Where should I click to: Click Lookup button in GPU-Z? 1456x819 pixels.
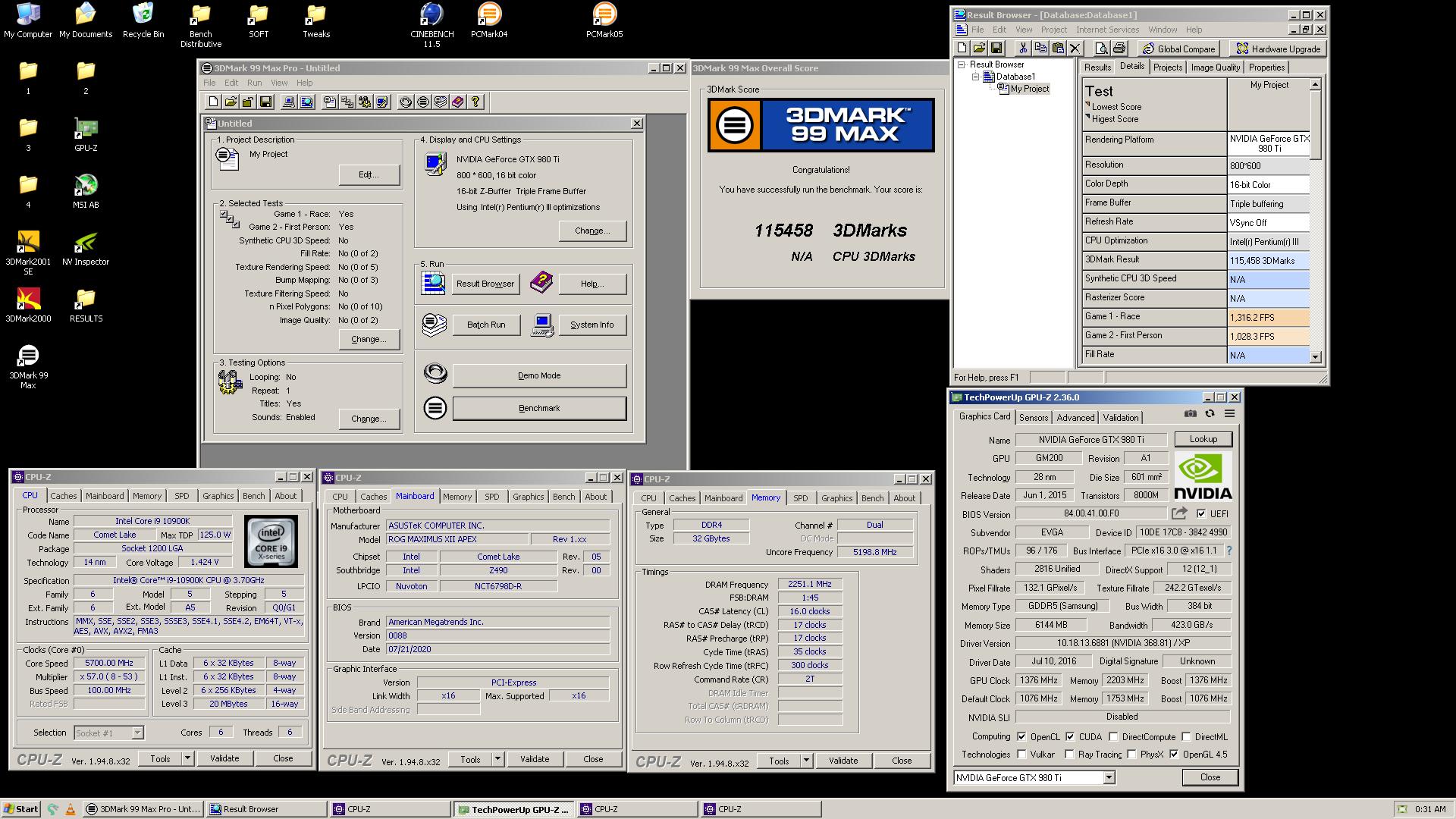click(1203, 439)
